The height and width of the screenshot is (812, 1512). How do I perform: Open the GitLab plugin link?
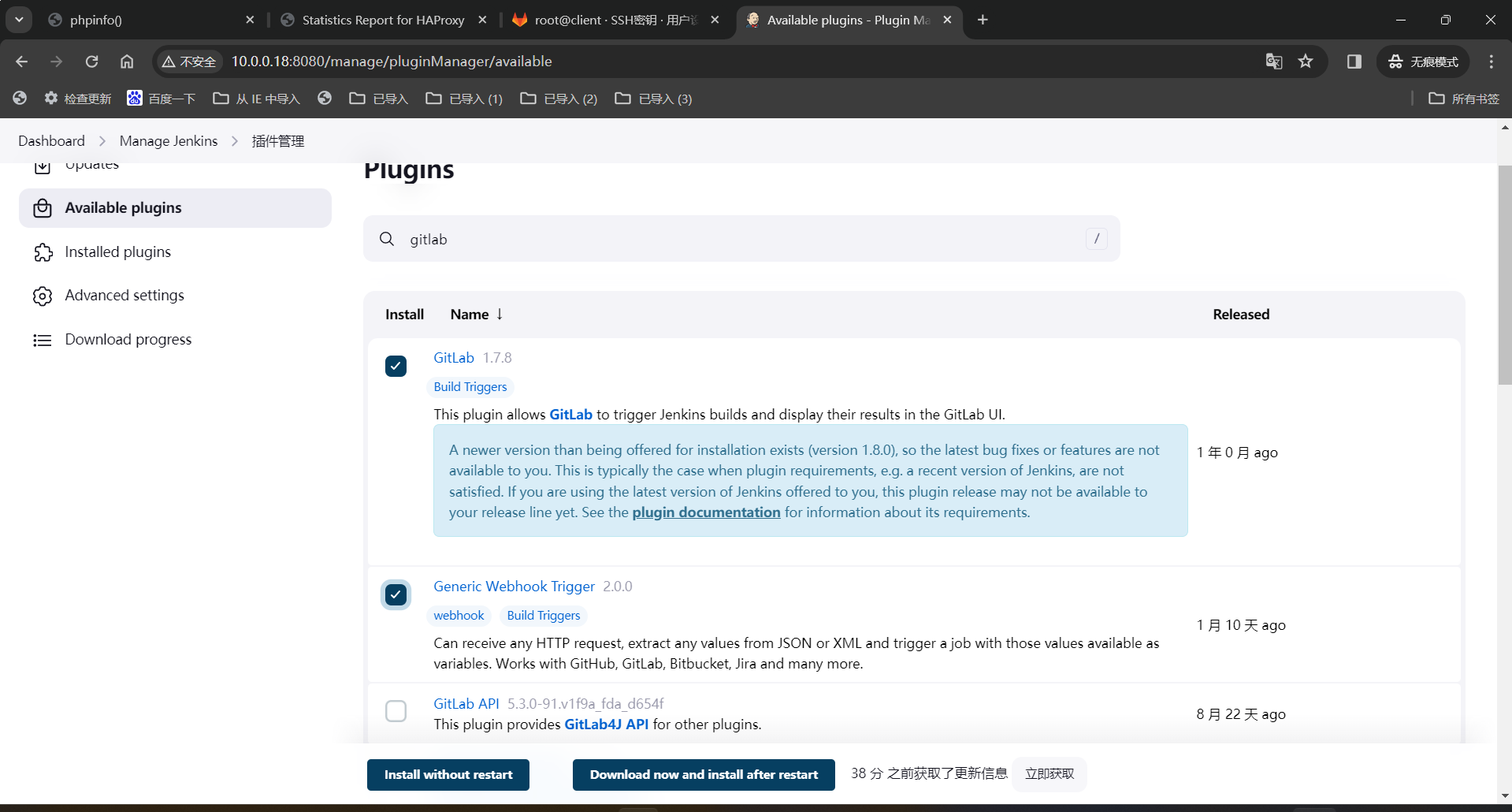[x=454, y=358]
